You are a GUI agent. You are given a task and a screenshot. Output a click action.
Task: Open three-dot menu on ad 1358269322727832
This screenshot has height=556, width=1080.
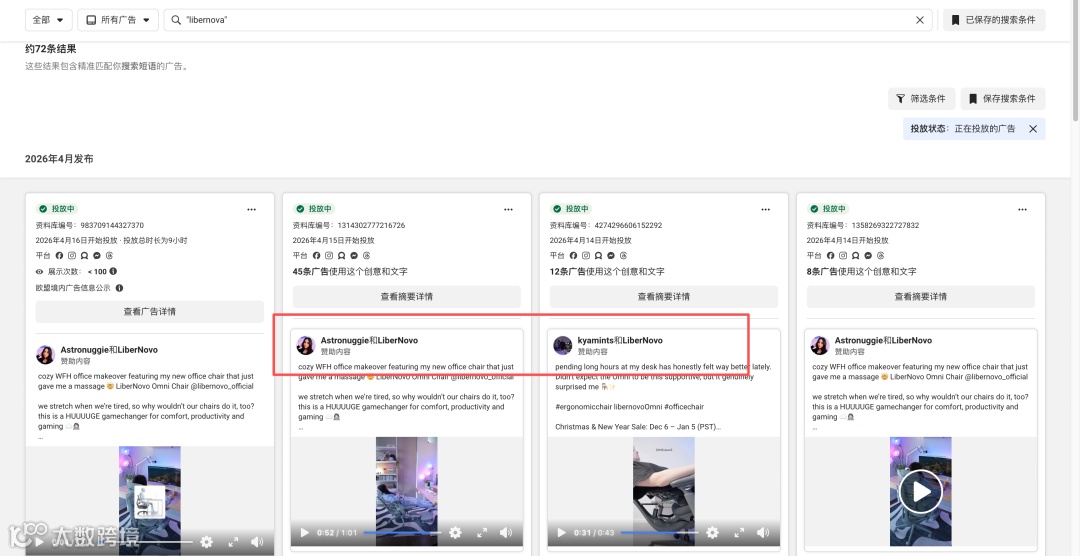(x=1022, y=209)
